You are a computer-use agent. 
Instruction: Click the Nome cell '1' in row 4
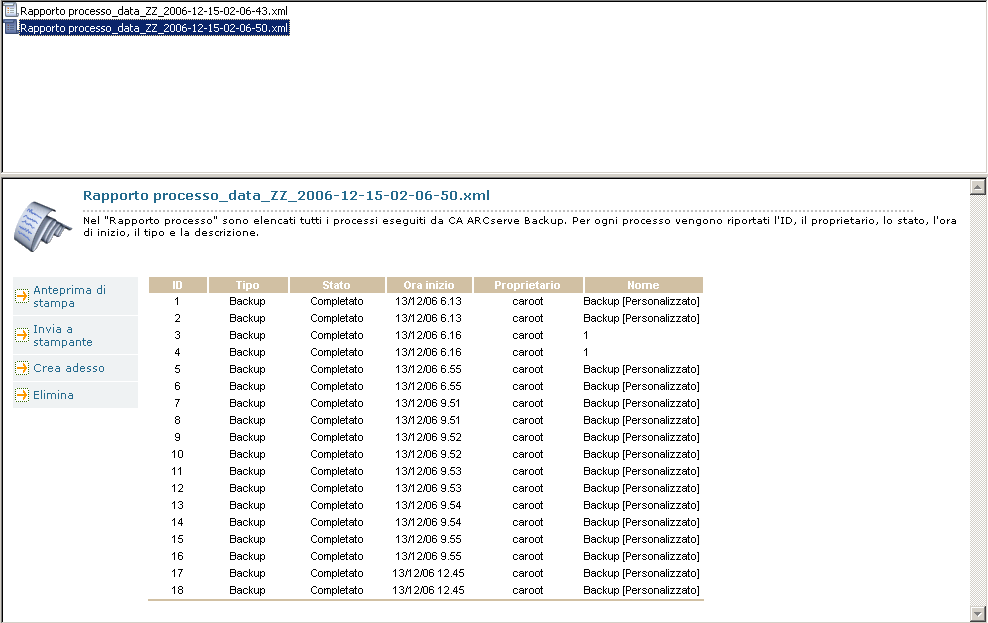pyautogui.click(x=586, y=353)
